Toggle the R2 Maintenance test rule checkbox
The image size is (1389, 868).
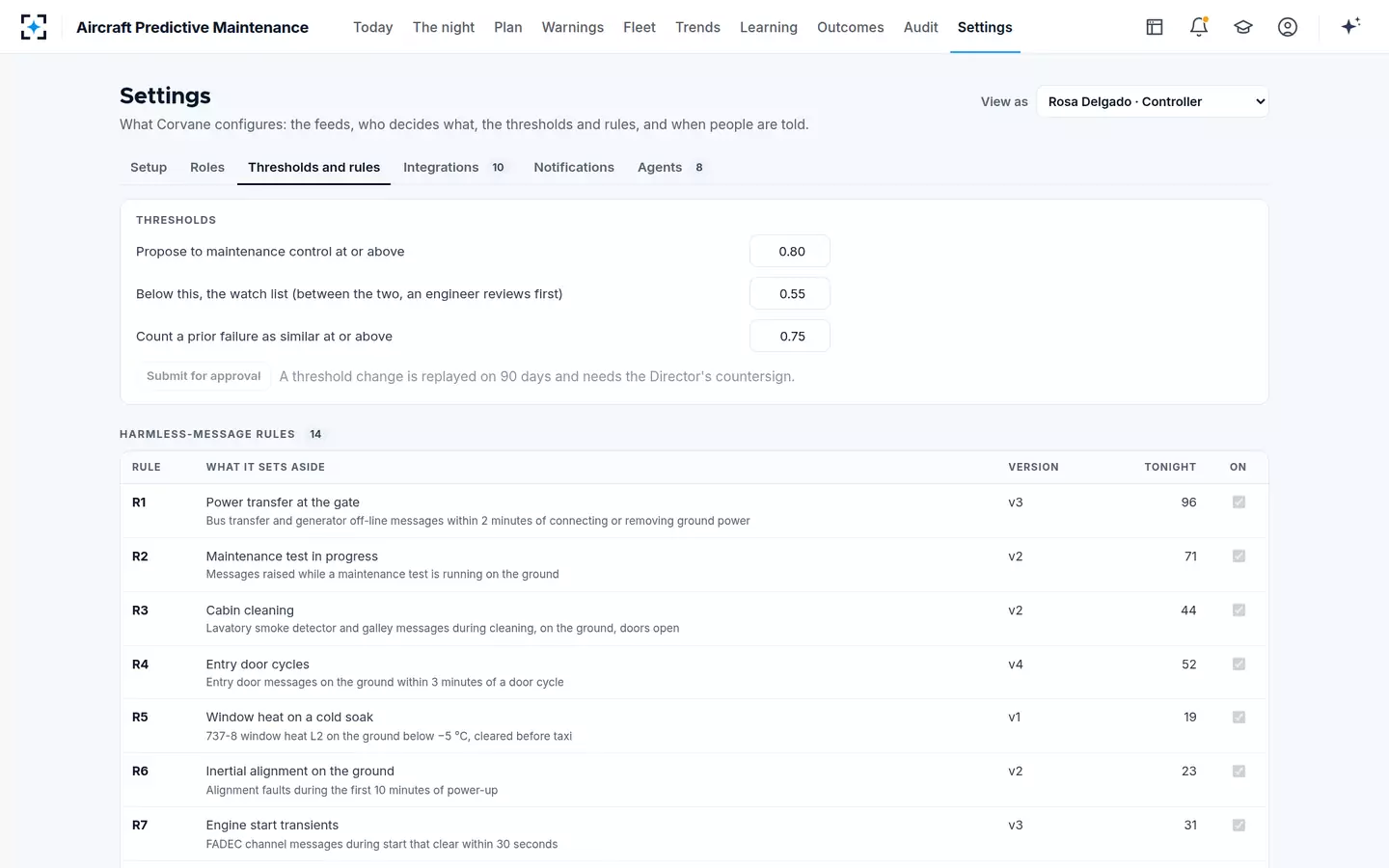pyautogui.click(x=1239, y=556)
